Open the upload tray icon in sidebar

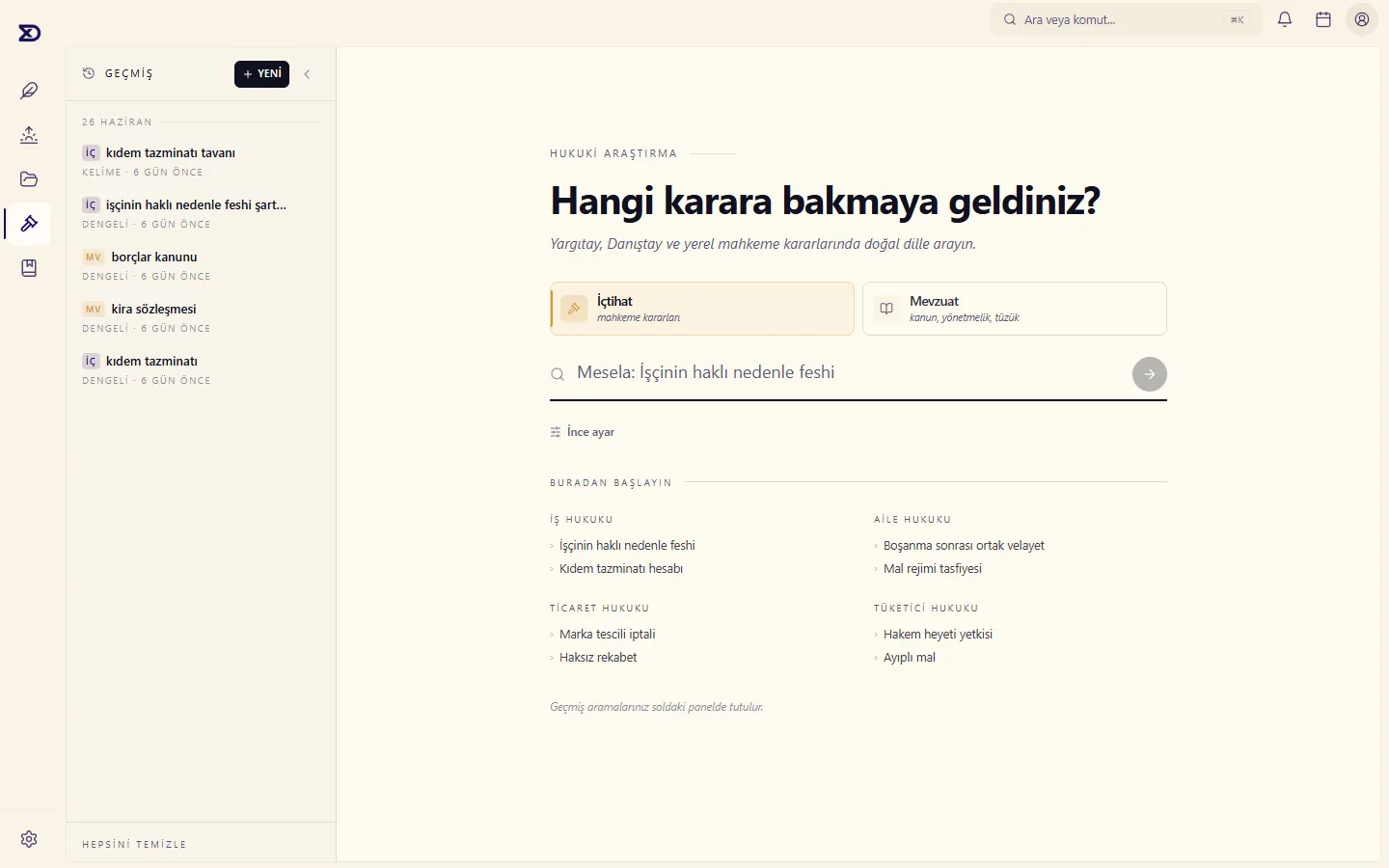[29, 135]
